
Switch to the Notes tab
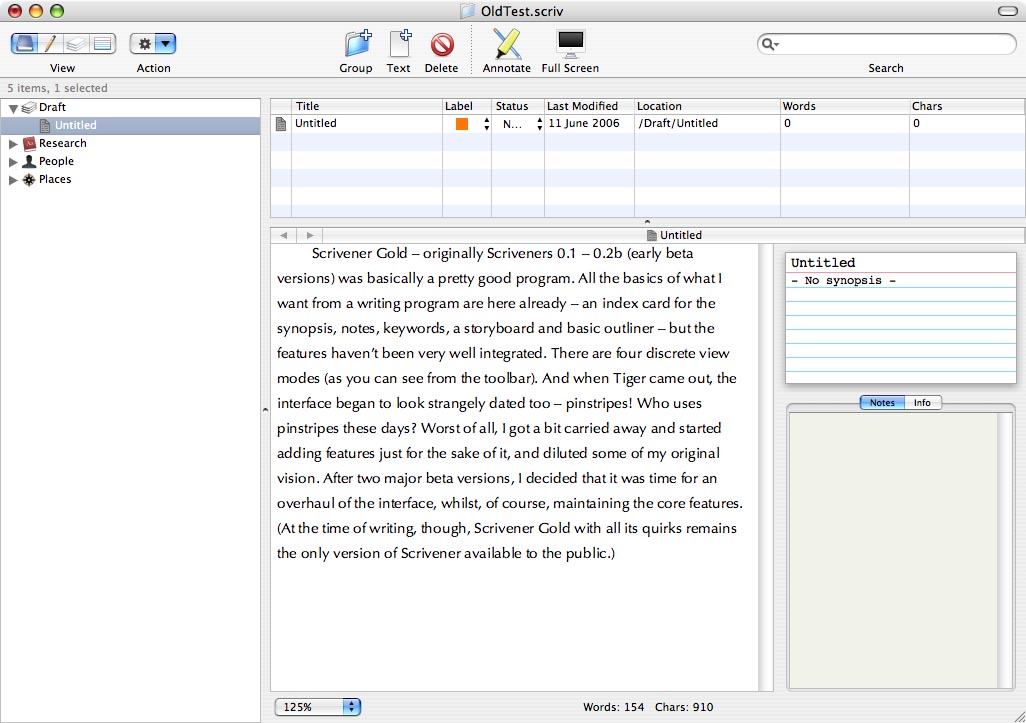[882, 402]
